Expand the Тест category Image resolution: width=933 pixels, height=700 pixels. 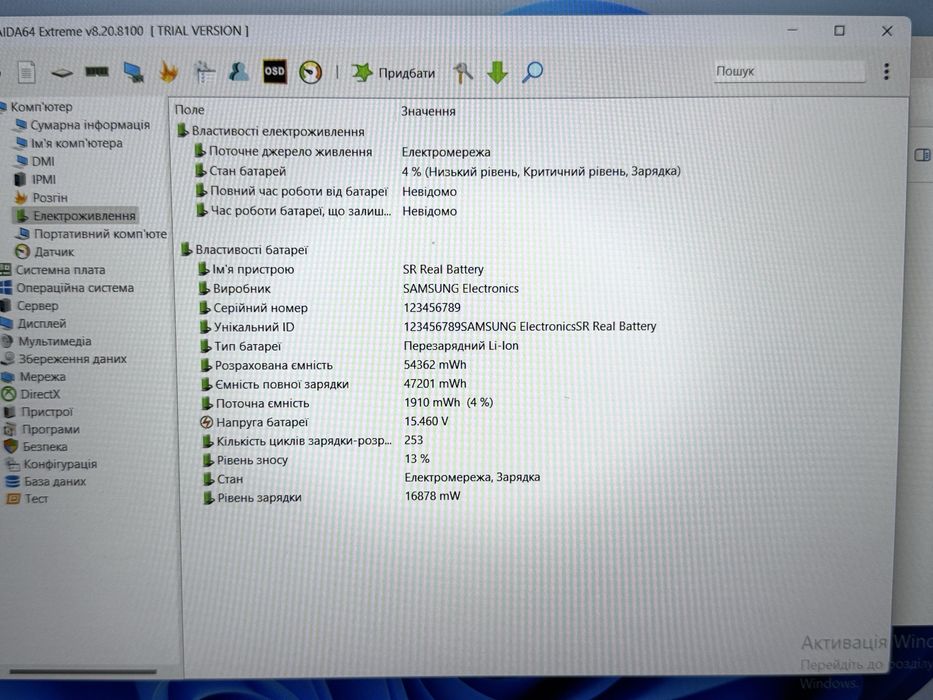tap(27, 498)
